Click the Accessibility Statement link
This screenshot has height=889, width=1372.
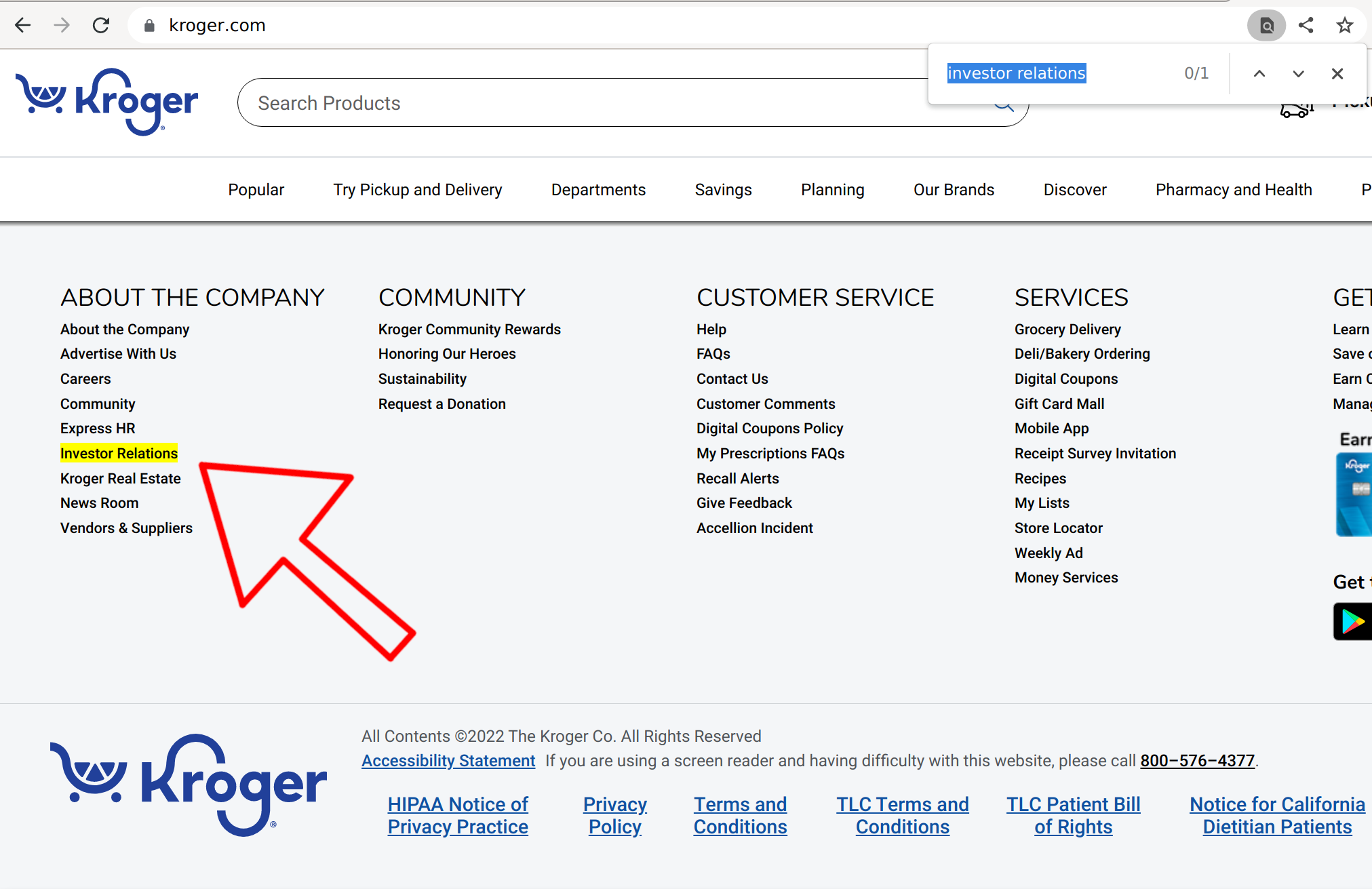coord(448,761)
